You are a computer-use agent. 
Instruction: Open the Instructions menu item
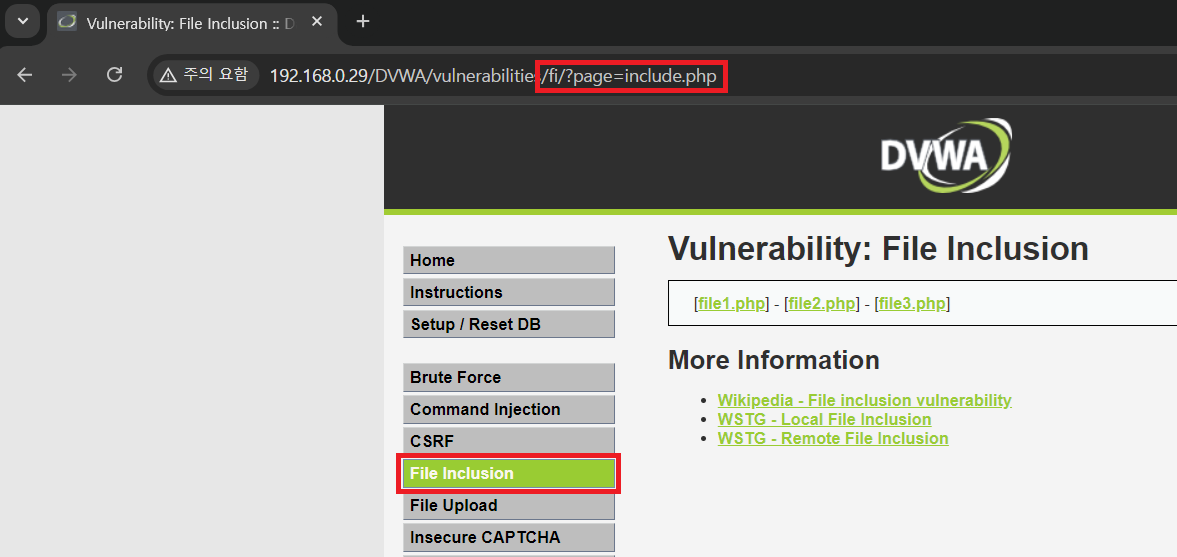click(508, 293)
